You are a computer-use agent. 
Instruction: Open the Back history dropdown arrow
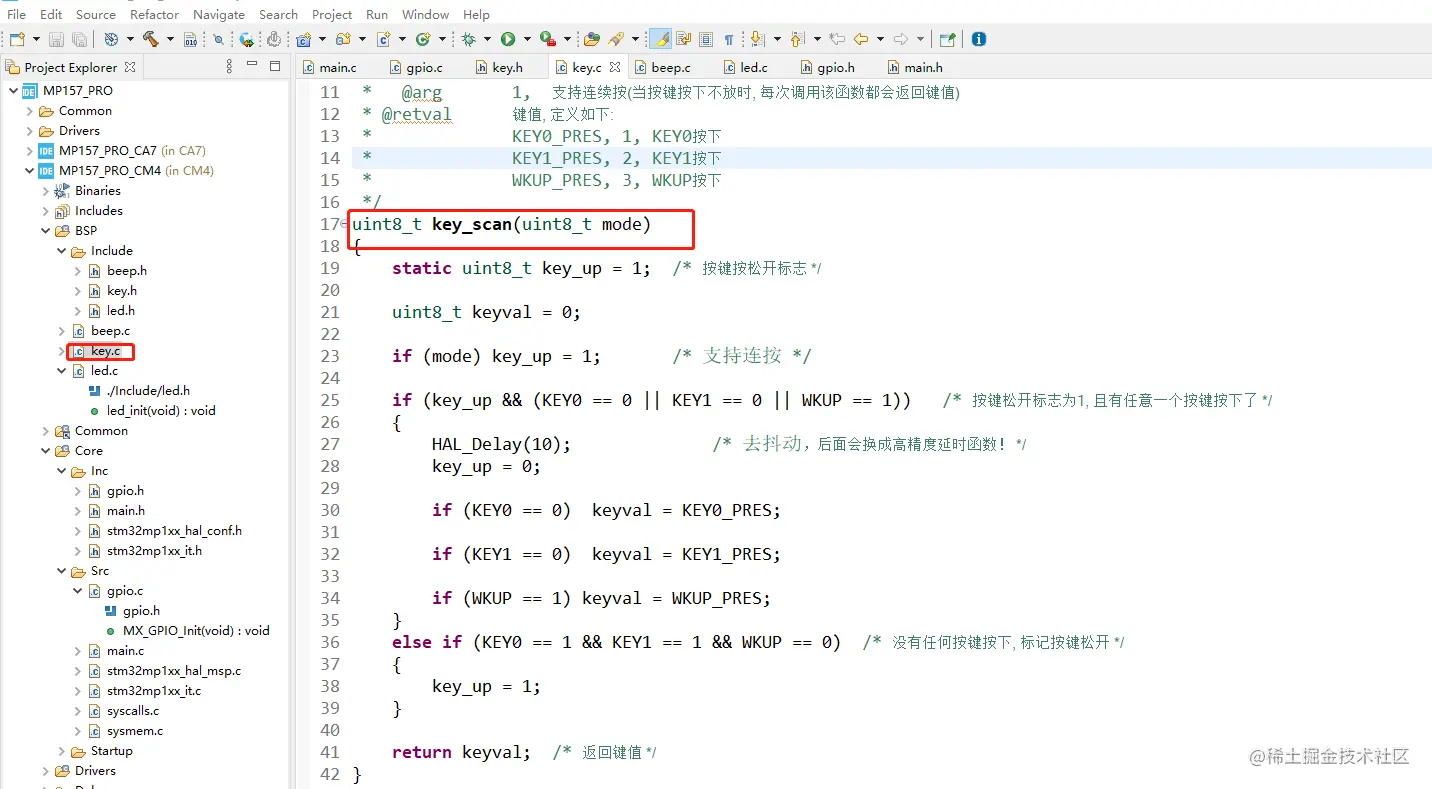(879, 39)
